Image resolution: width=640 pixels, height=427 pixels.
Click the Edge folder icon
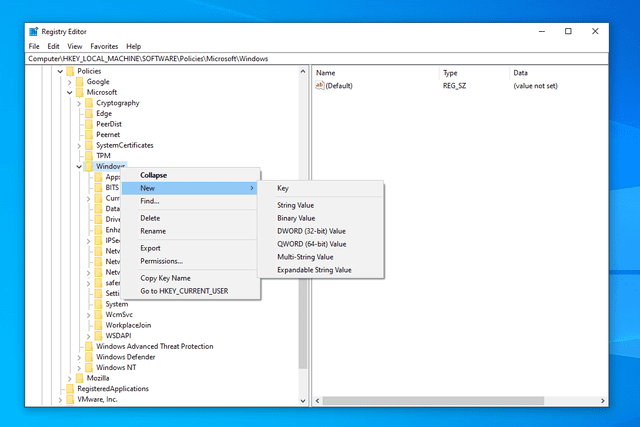(89, 113)
